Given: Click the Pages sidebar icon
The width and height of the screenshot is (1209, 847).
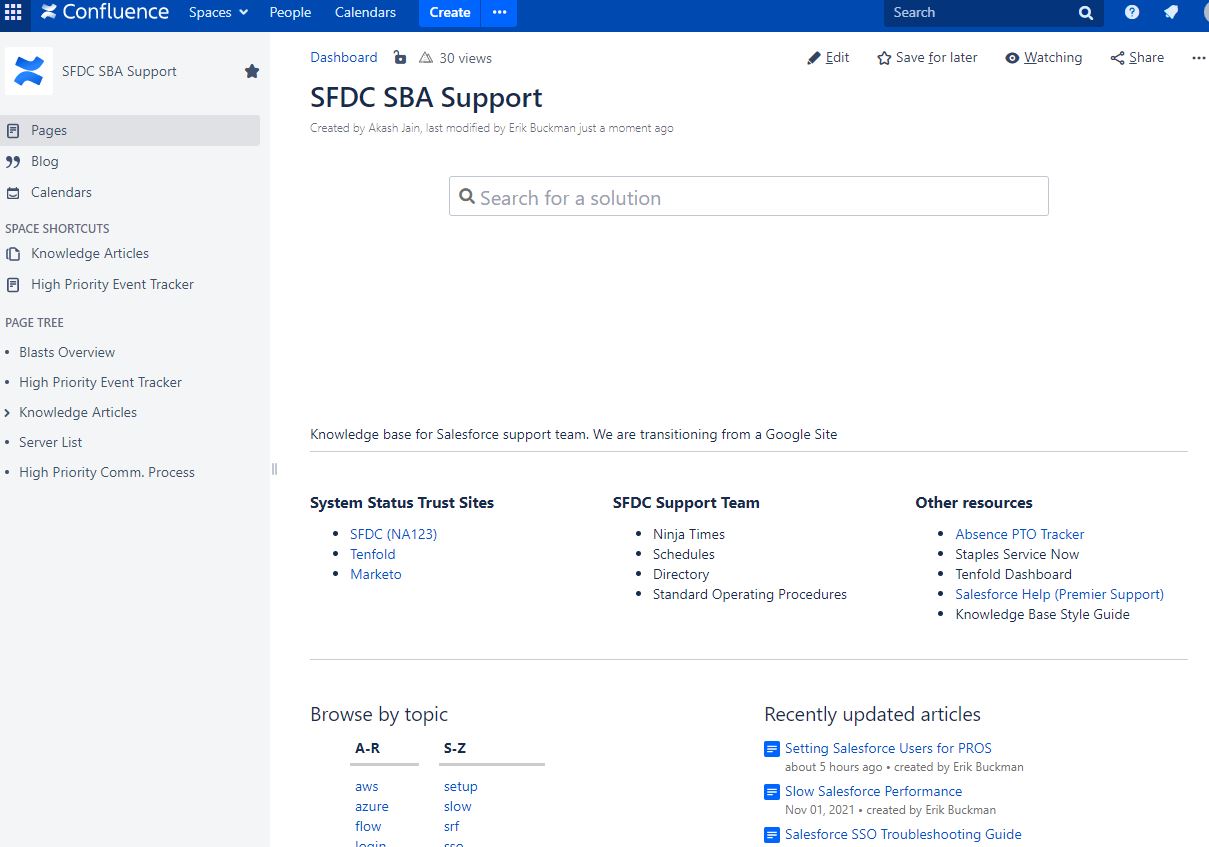Looking at the screenshot, I should pyautogui.click(x=13, y=130).
